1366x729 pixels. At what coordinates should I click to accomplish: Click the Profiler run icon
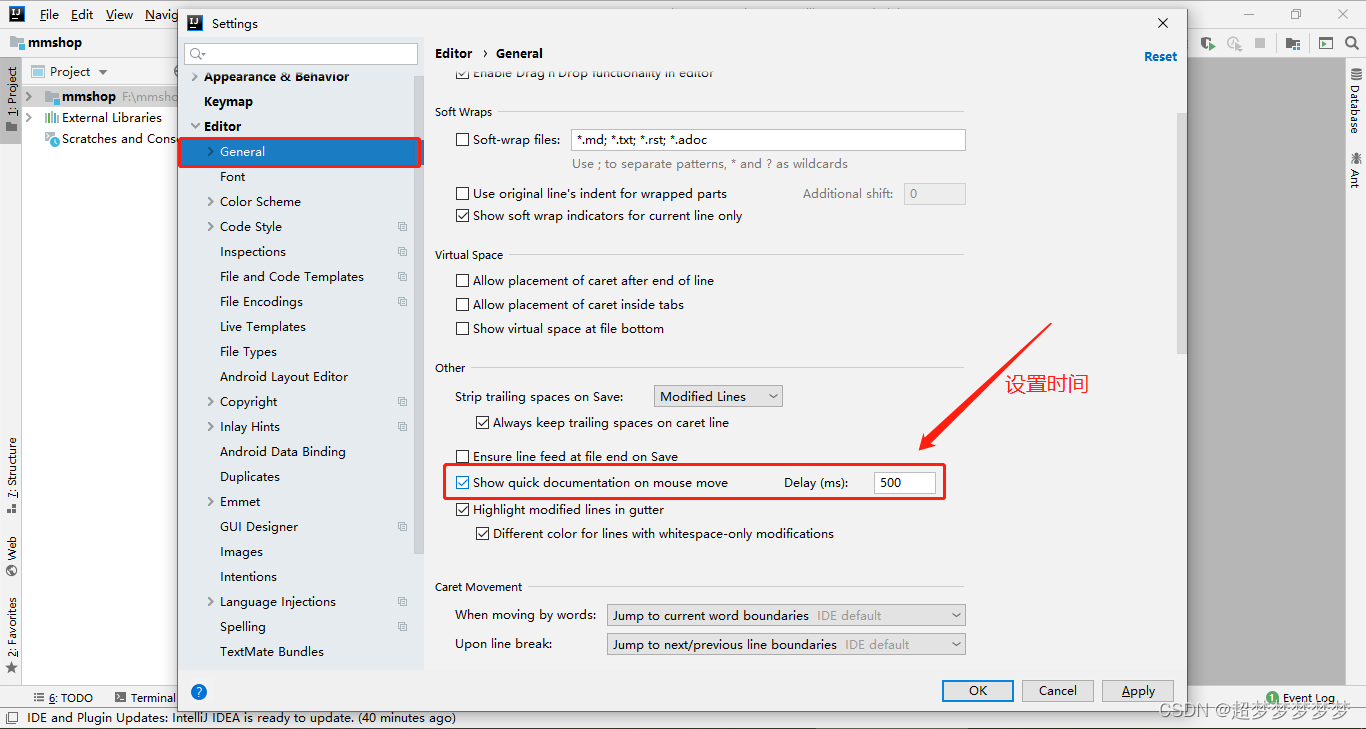1235,43
